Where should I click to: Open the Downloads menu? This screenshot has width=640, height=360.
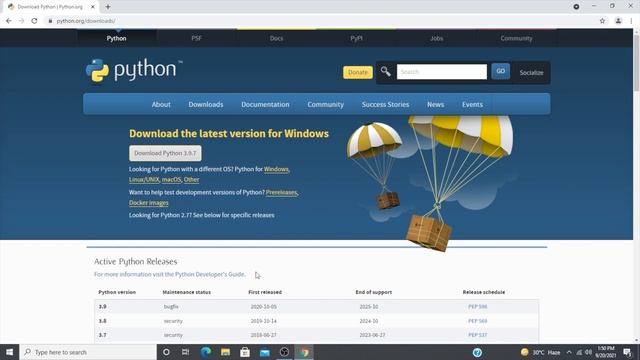(x=206, y=104)
